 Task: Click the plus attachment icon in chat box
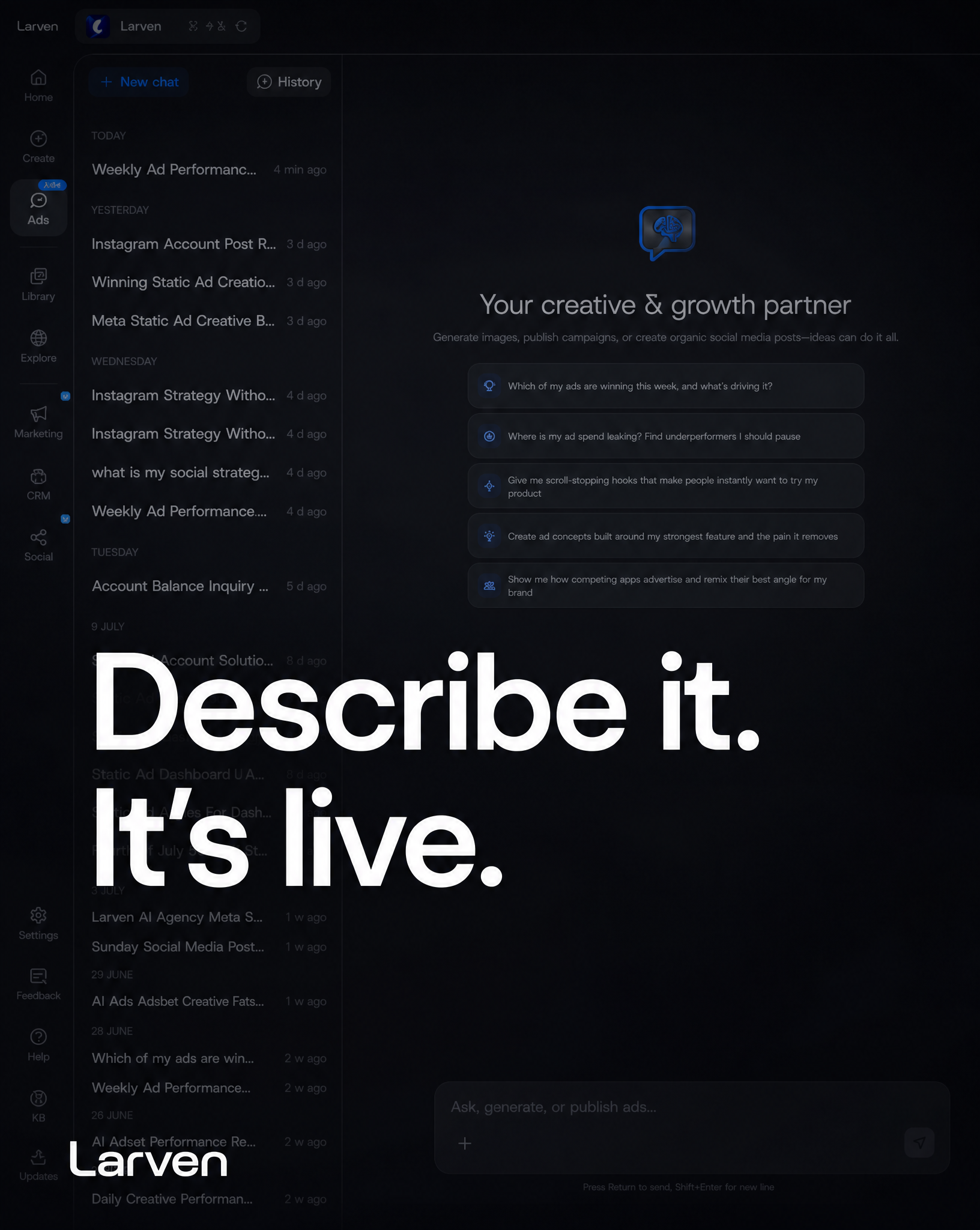(x=465, y=1143)
